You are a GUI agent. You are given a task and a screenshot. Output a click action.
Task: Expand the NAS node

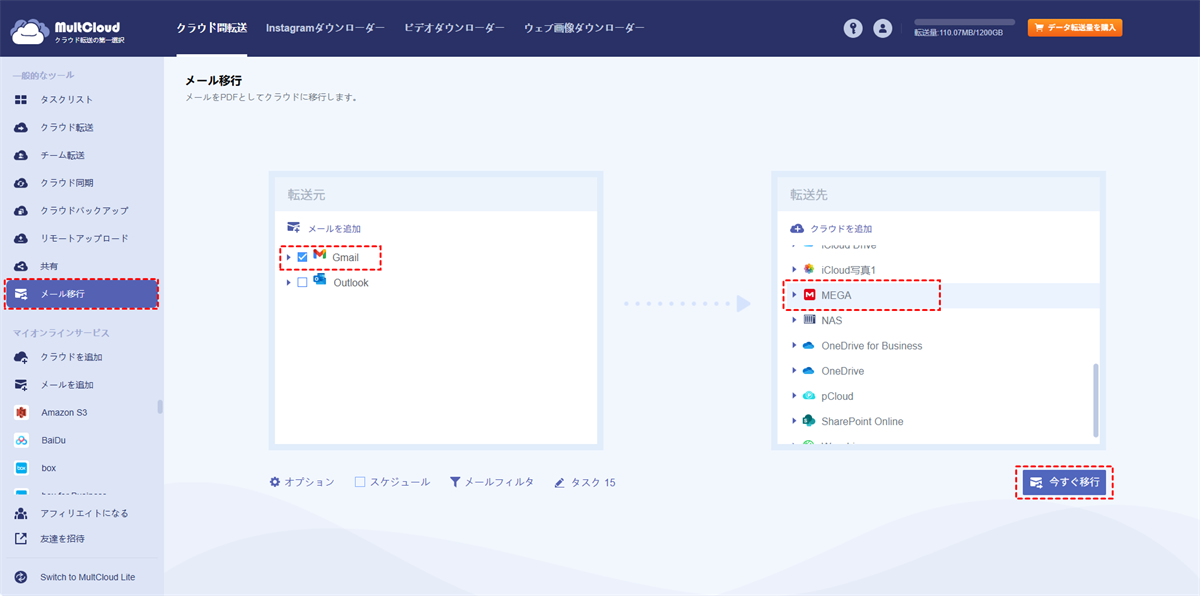click(795, 320)
